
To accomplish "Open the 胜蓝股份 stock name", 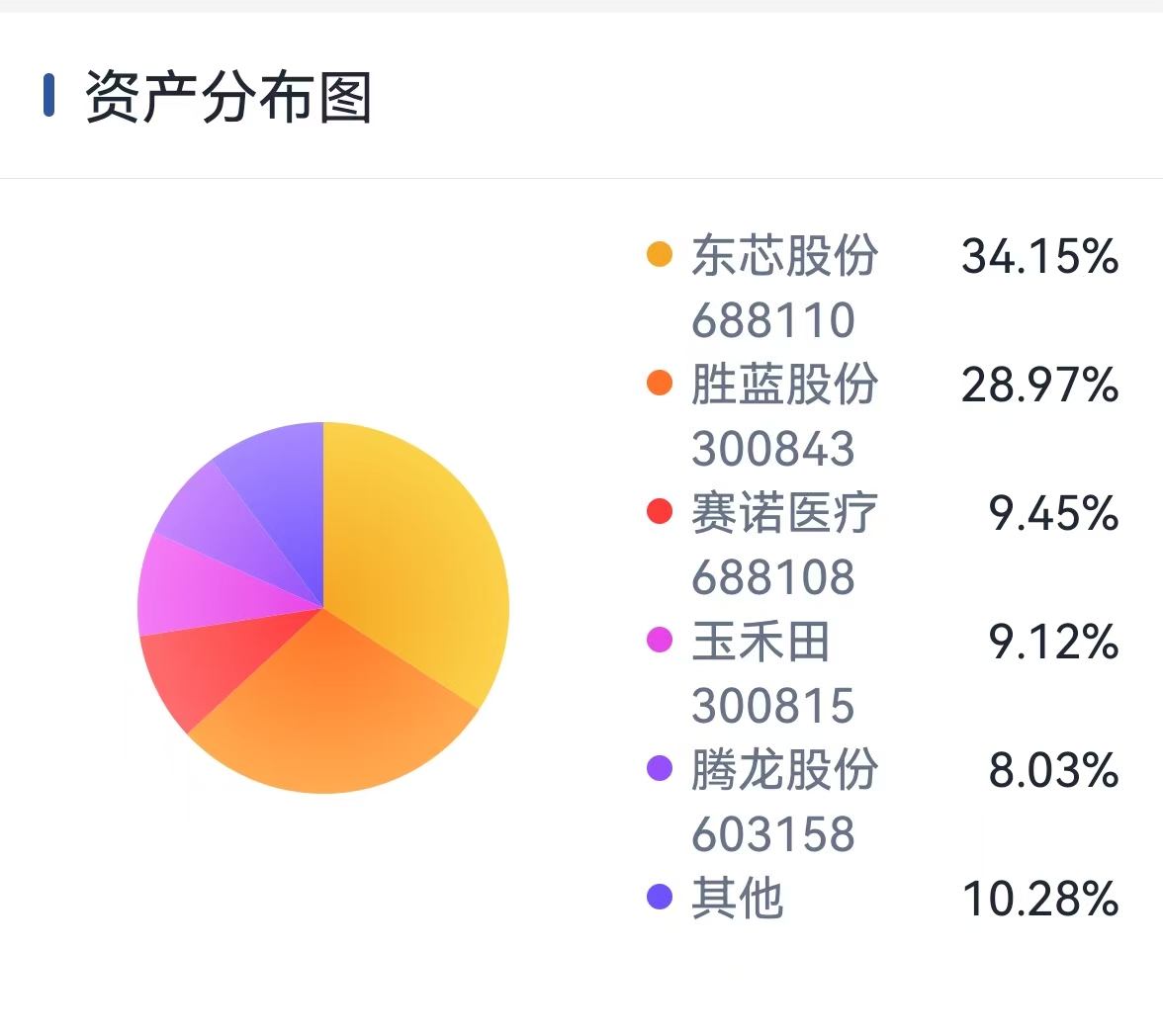I will tap(785, 385).
